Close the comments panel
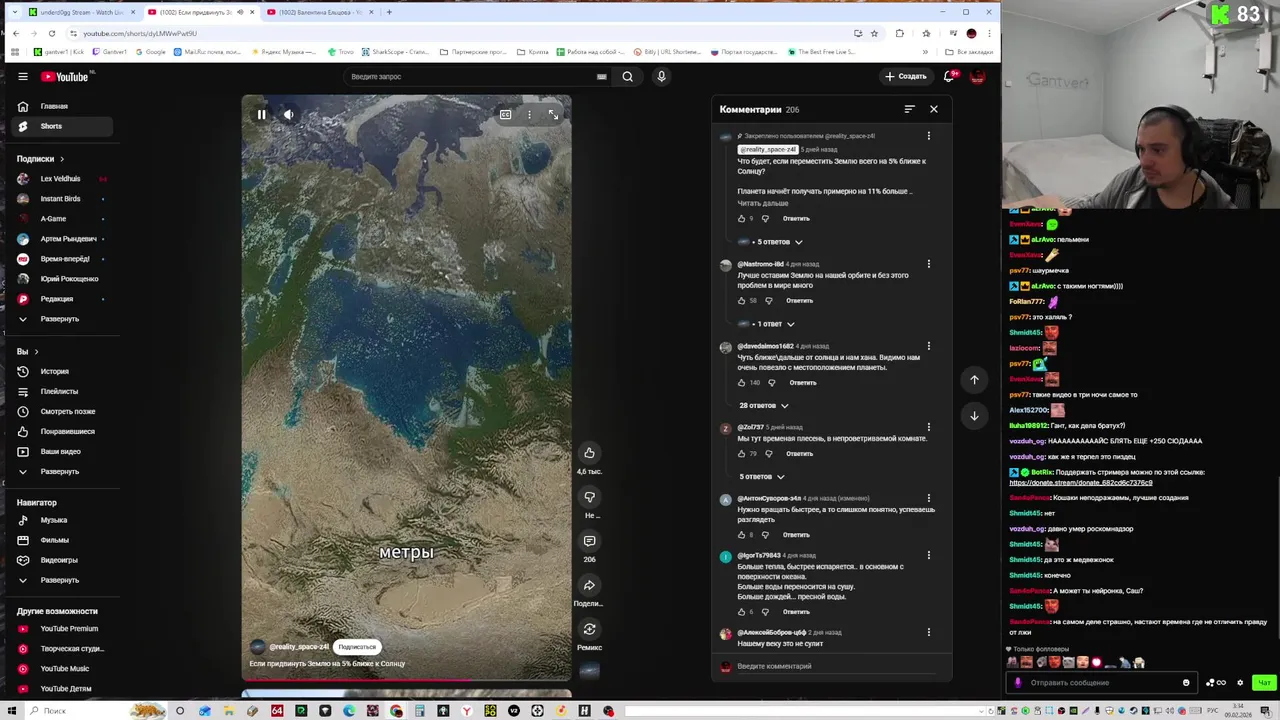The height and width of the screenshot is (720, 1280). pyautogui.click(x=934, y=109)
